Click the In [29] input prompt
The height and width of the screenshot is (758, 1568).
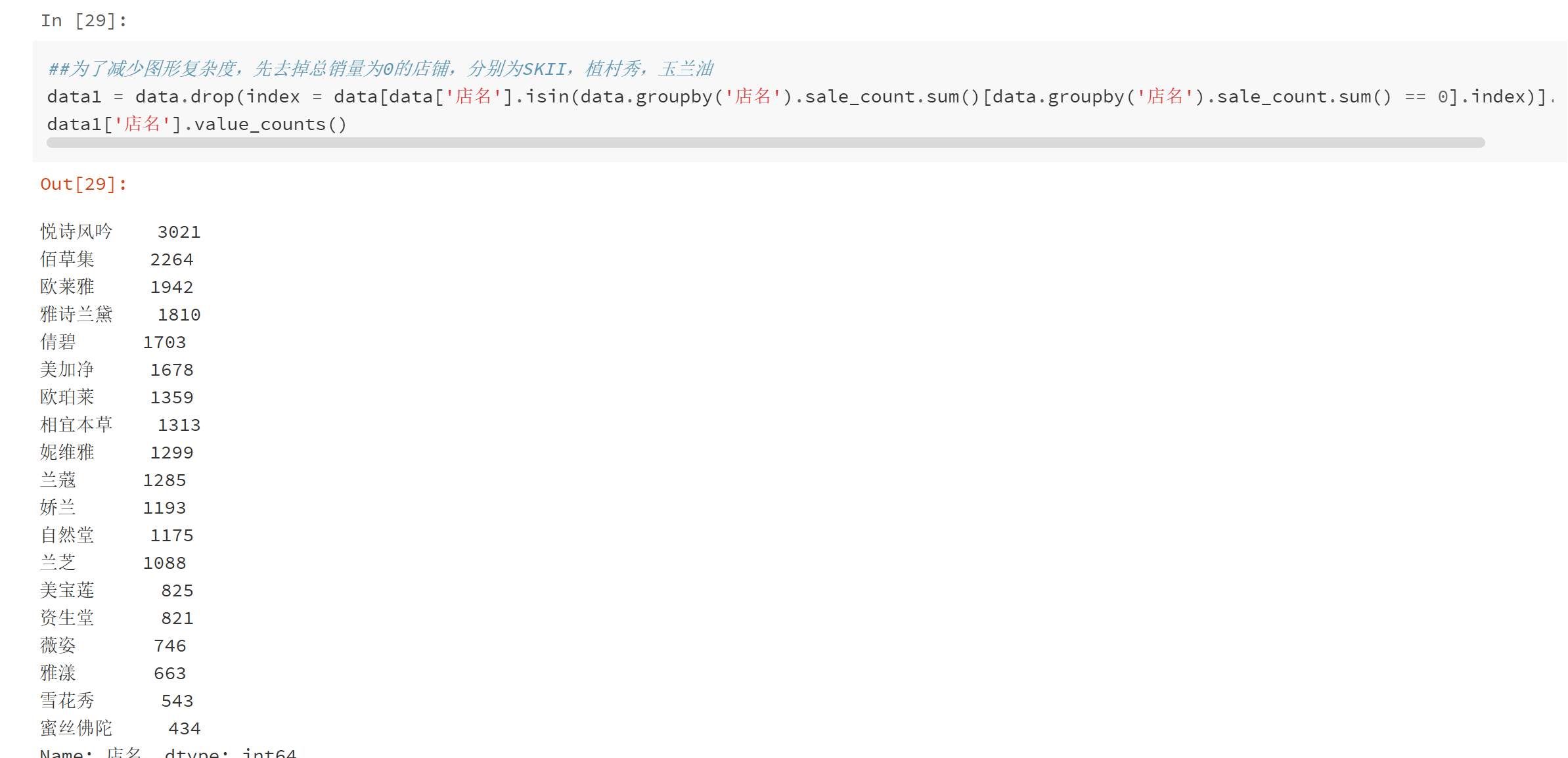coord(83,21)
